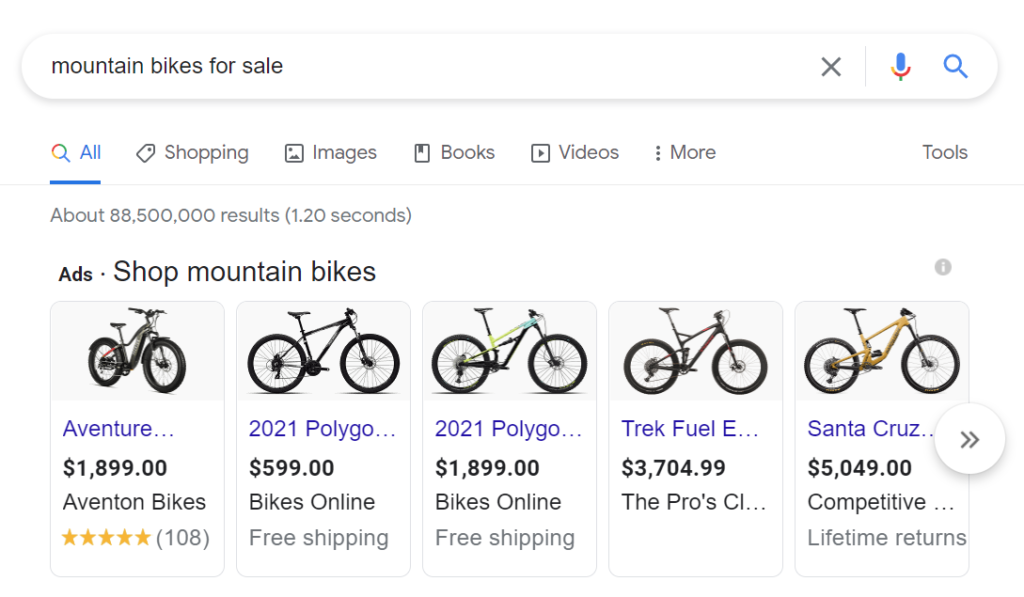Open the $599 Polygon bike from Bikes Online
The image size is (1024, 597).
click(322, 428)
